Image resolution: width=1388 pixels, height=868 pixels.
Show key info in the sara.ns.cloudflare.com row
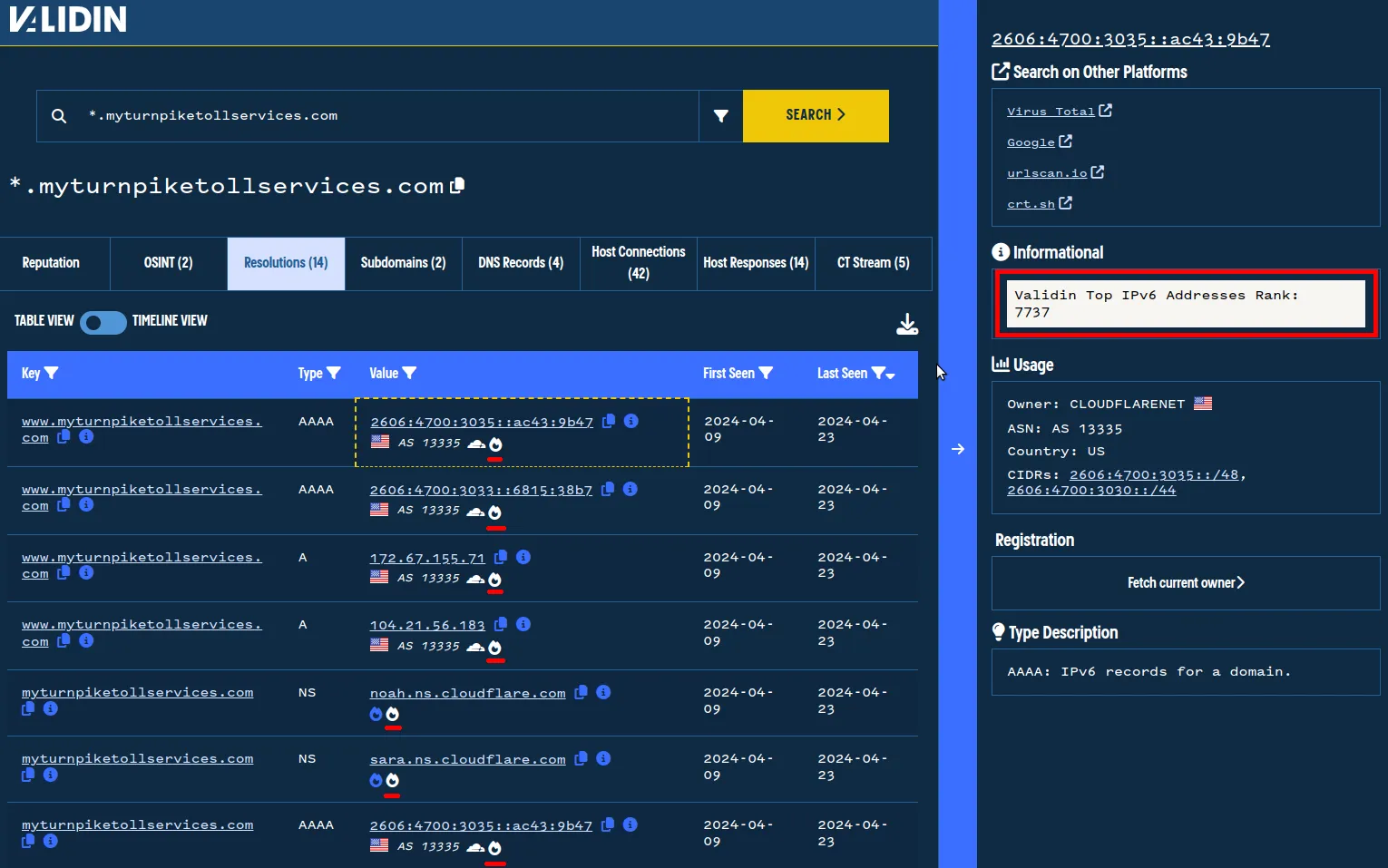51,775
